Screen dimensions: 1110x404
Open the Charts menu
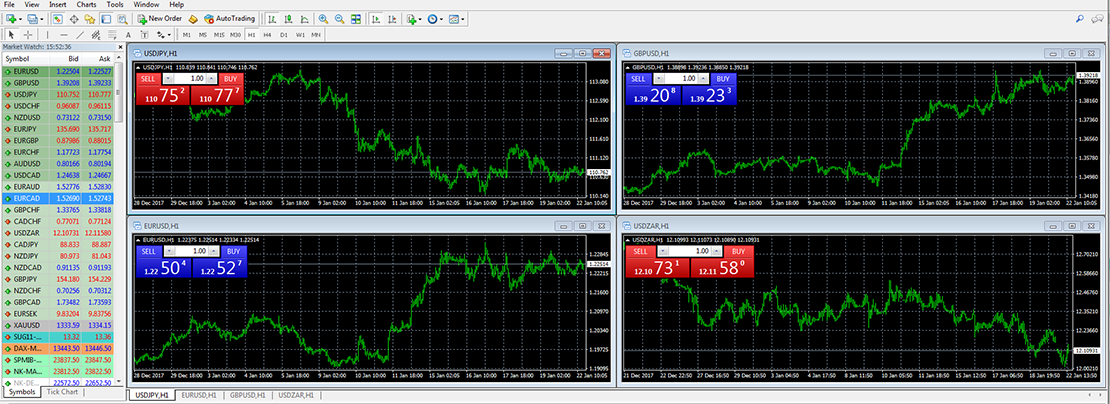coord(86,4)
